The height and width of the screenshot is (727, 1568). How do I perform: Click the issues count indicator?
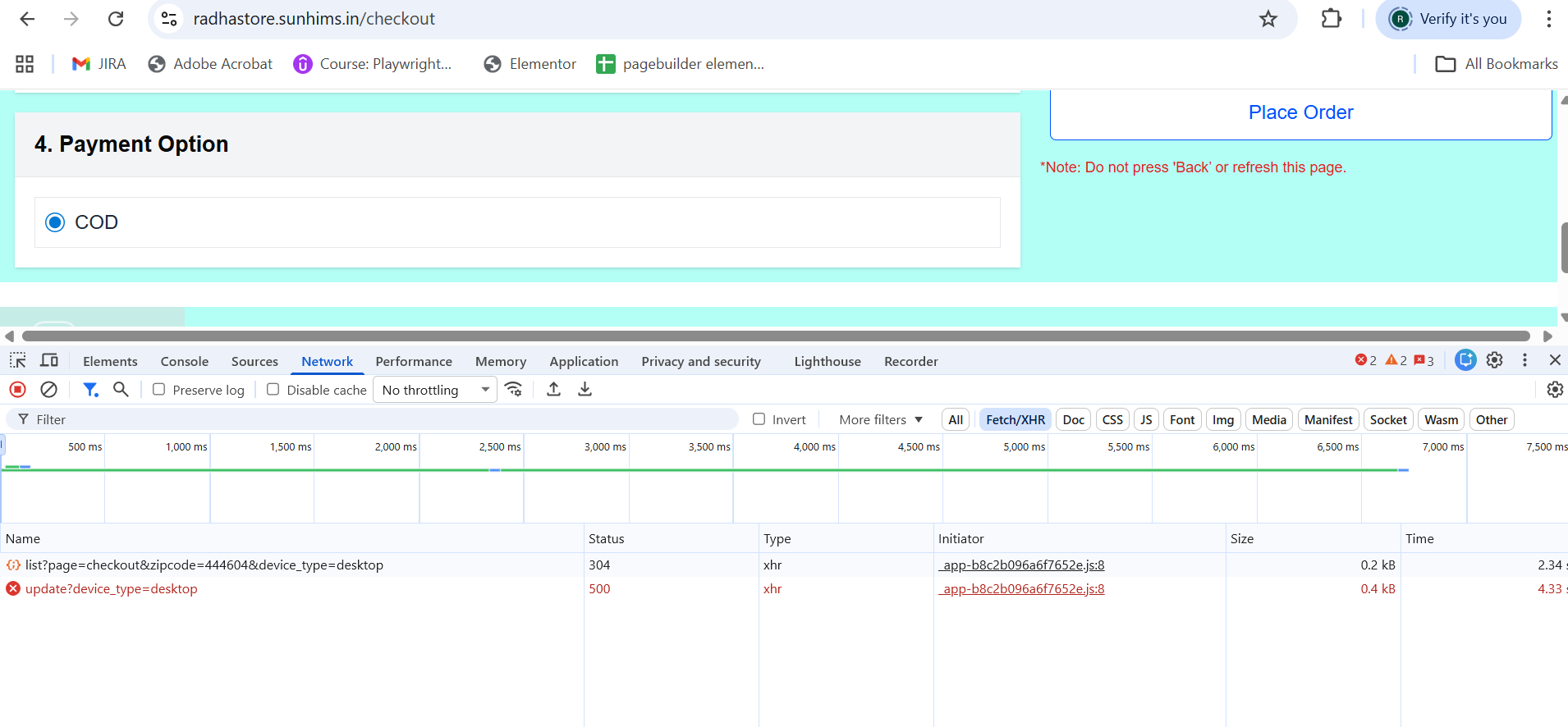click(x=1424, y=360)
